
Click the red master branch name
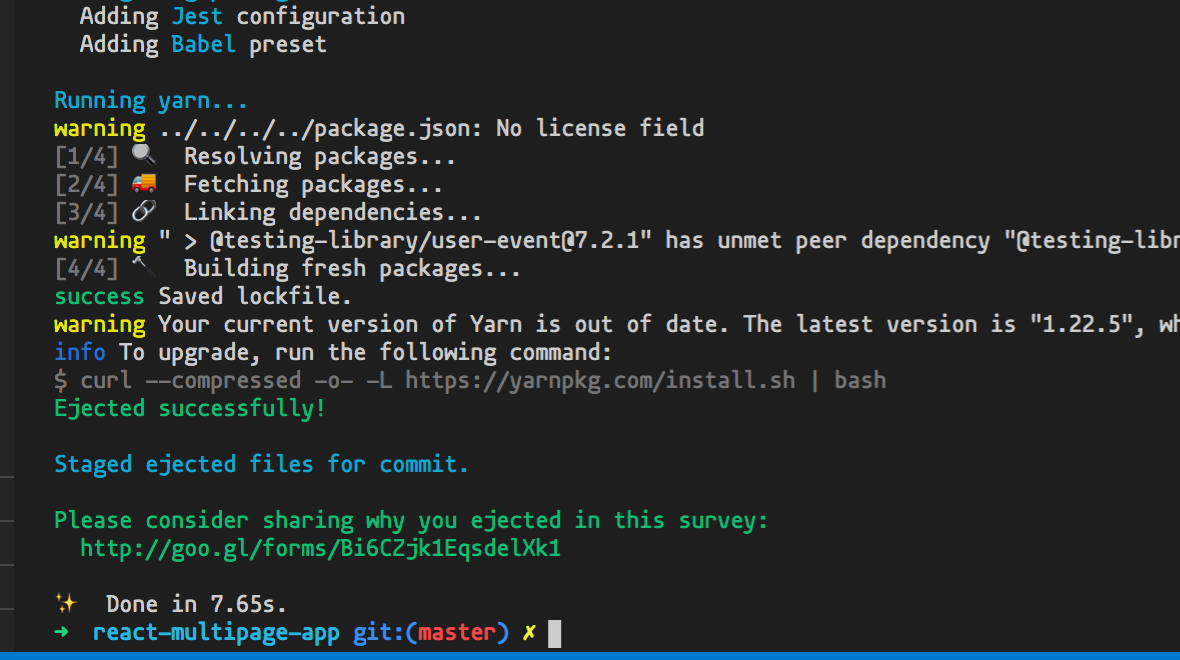pos(457,633)
